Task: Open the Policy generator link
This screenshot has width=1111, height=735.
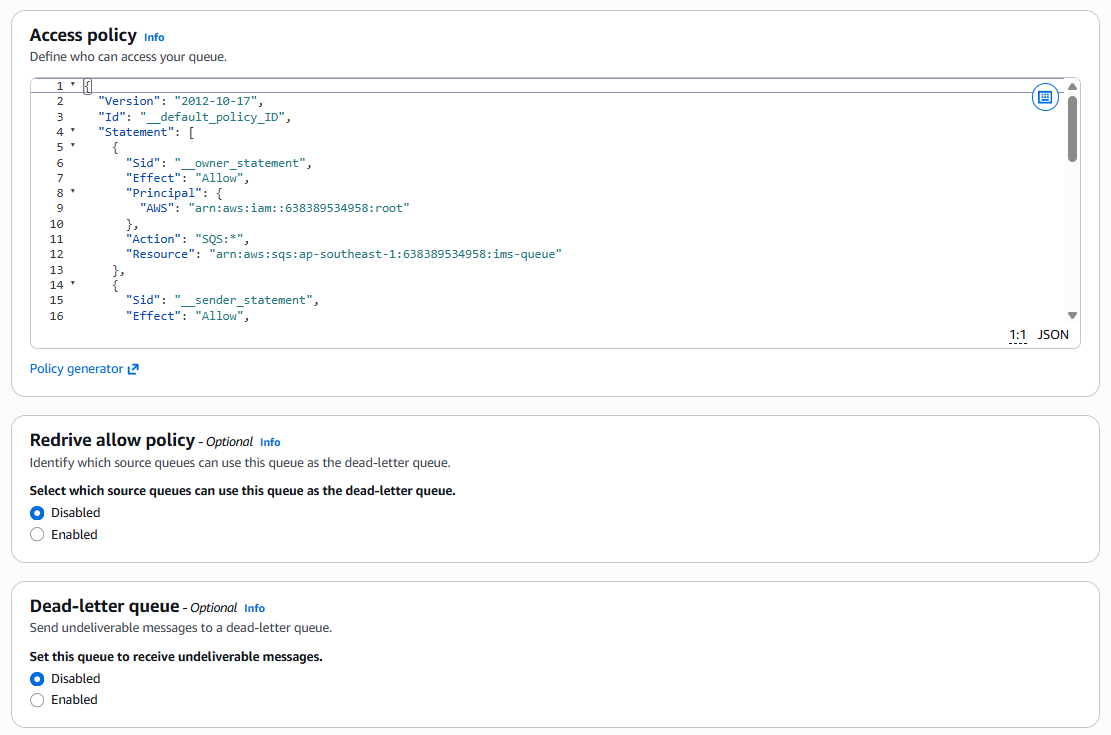Action: pos(76,369)
